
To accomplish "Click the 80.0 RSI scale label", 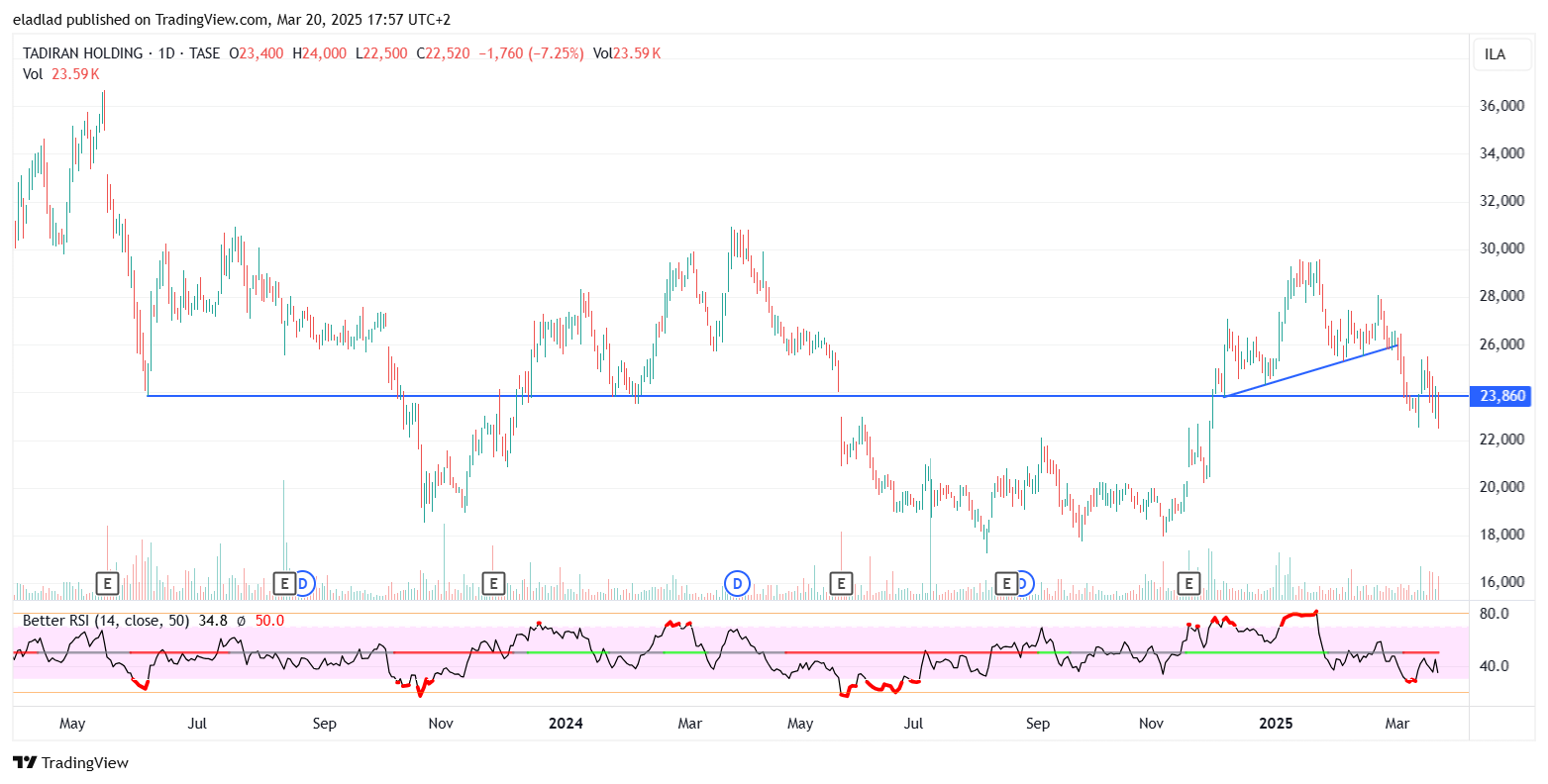I will [x=1495, y=614].
